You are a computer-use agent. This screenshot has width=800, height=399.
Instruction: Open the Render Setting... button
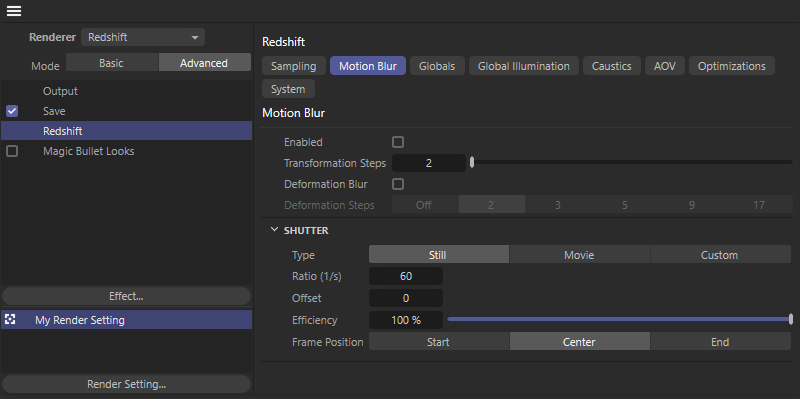coord(126,384)
